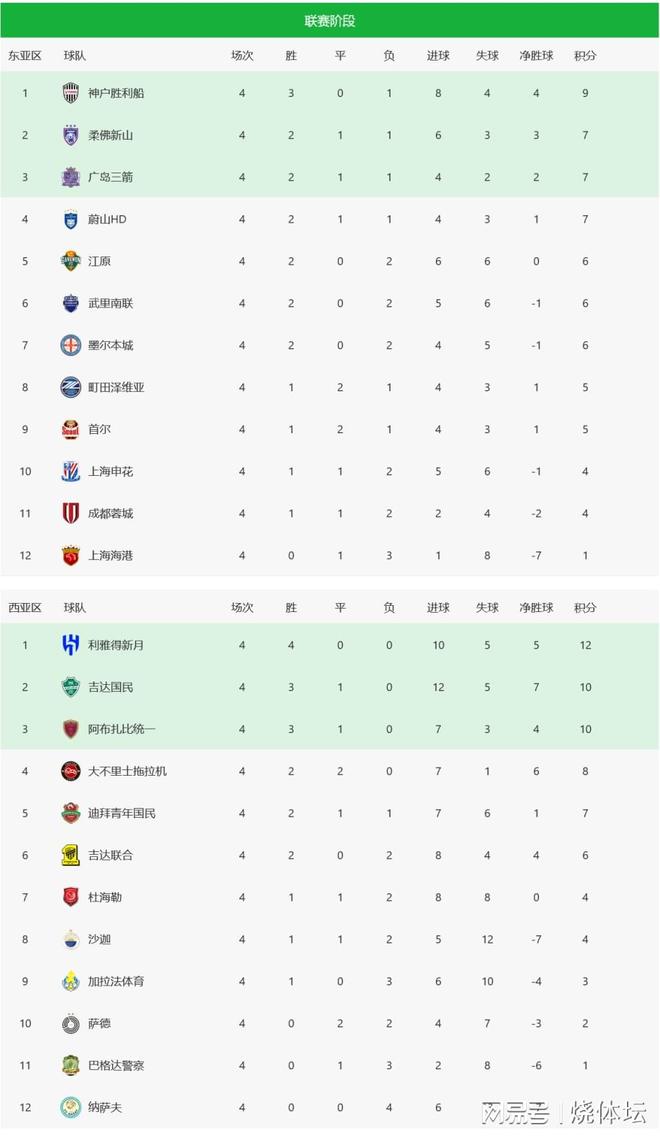The width and height of the screenshot is (660, 1136).
Task: Click the FC Seoul (首尔) logo
Action: (71, 429)
